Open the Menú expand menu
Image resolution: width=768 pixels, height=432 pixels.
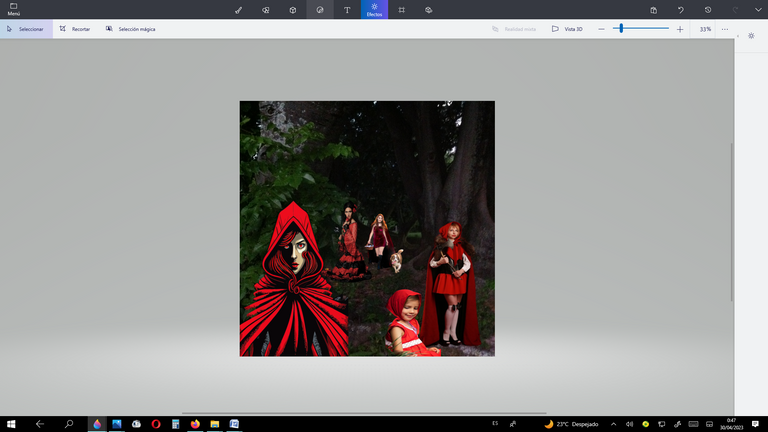click(x=13, y=9)
